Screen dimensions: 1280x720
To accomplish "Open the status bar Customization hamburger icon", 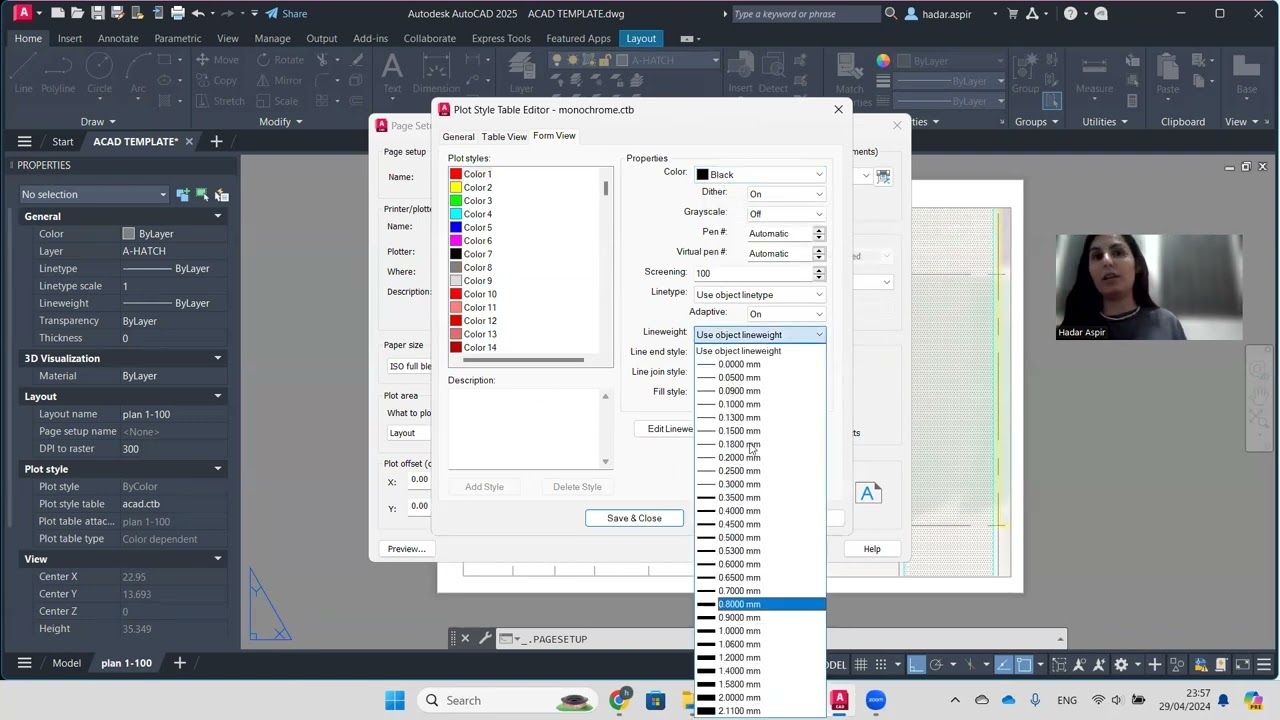I will (1264, 664).
